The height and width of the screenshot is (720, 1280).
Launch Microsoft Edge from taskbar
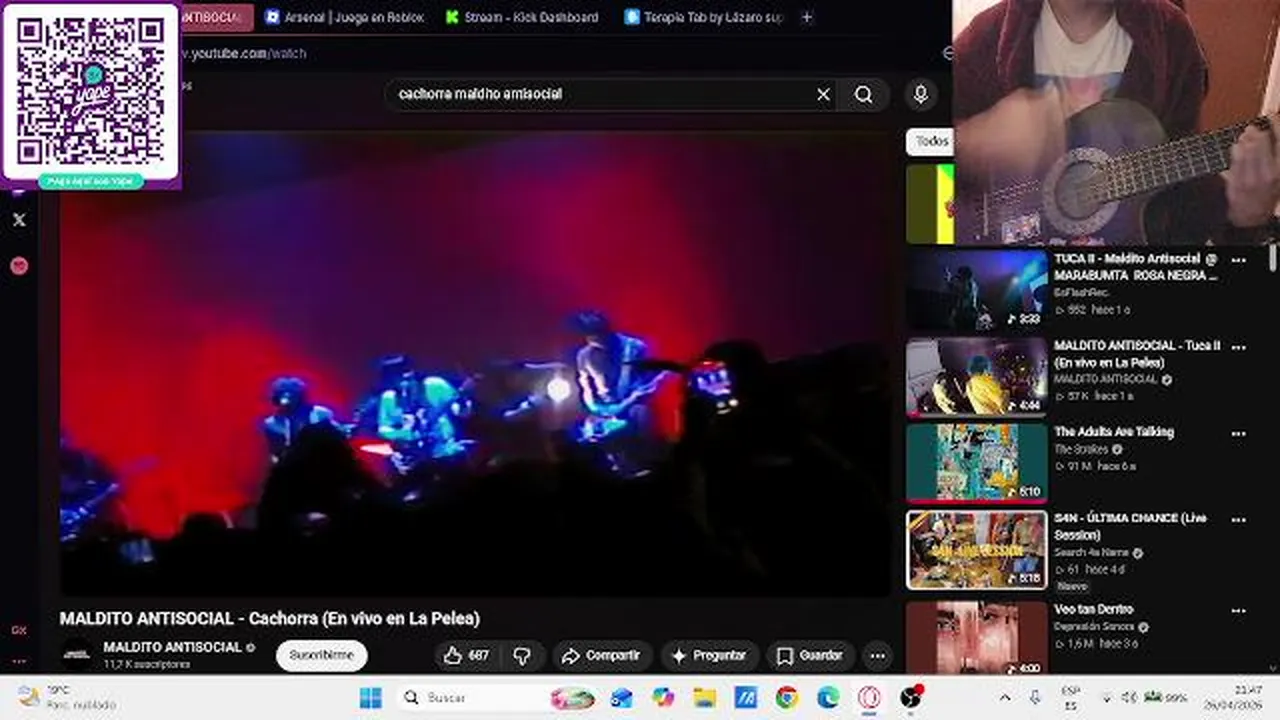tap(828, 698)
